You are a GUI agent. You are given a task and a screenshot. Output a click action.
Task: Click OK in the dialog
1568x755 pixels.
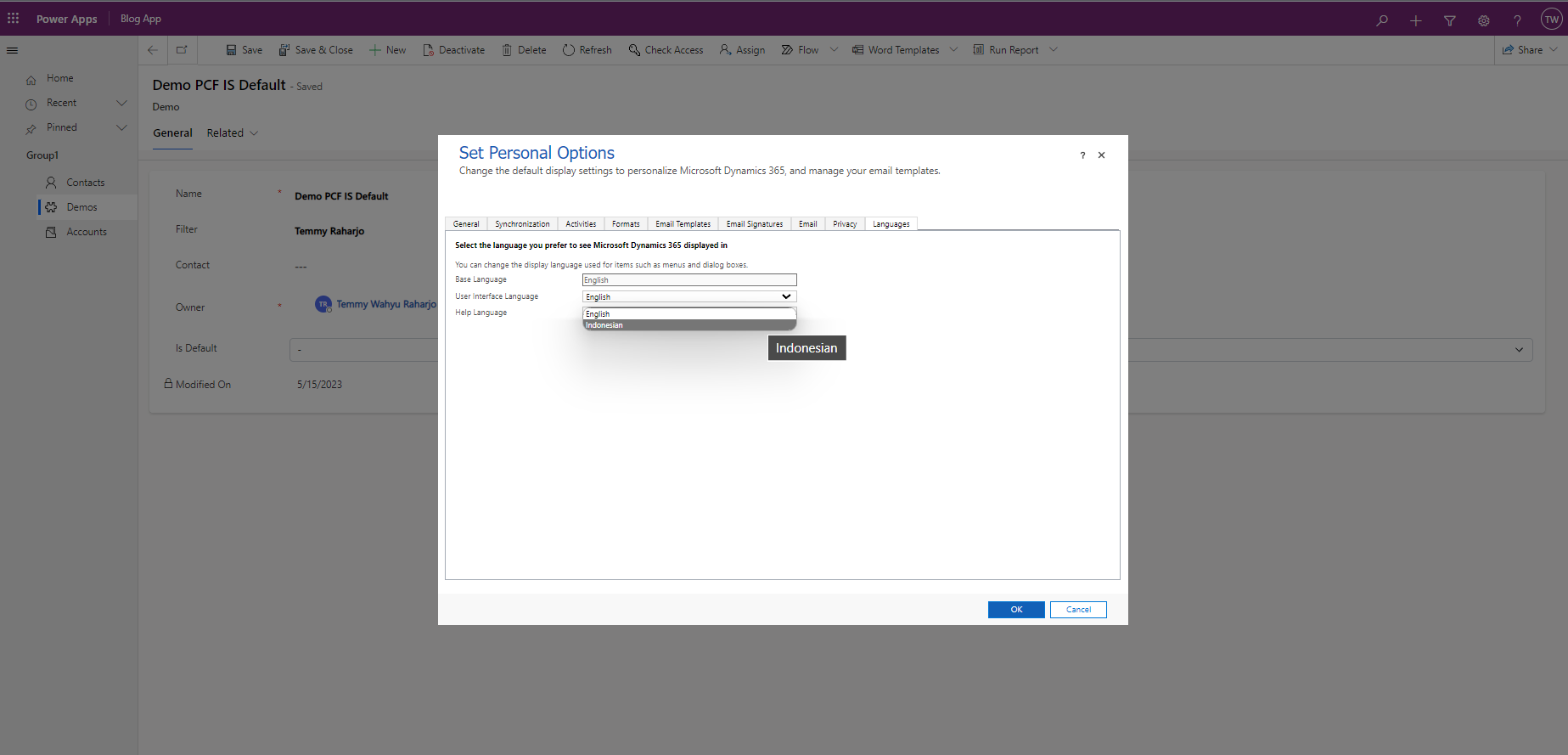point(1016,610)
